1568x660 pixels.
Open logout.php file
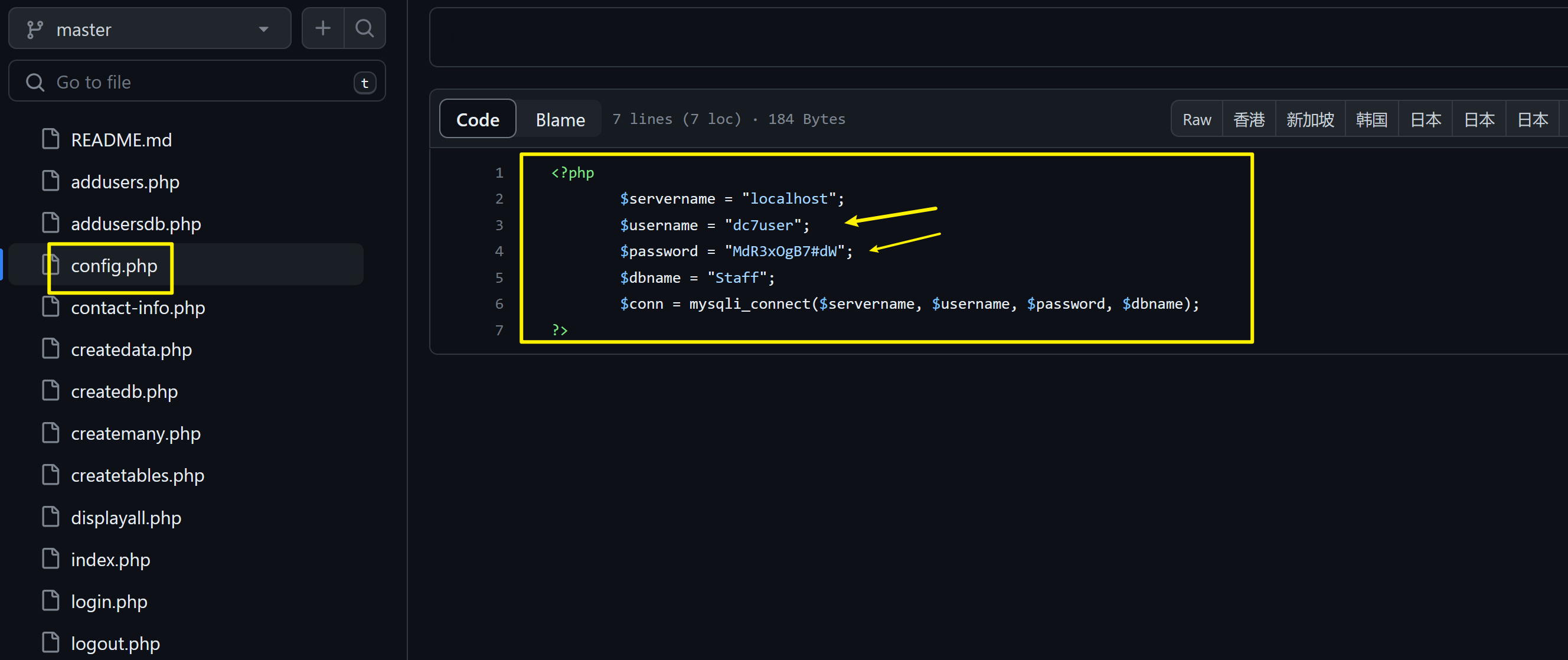tap(115, 643)
